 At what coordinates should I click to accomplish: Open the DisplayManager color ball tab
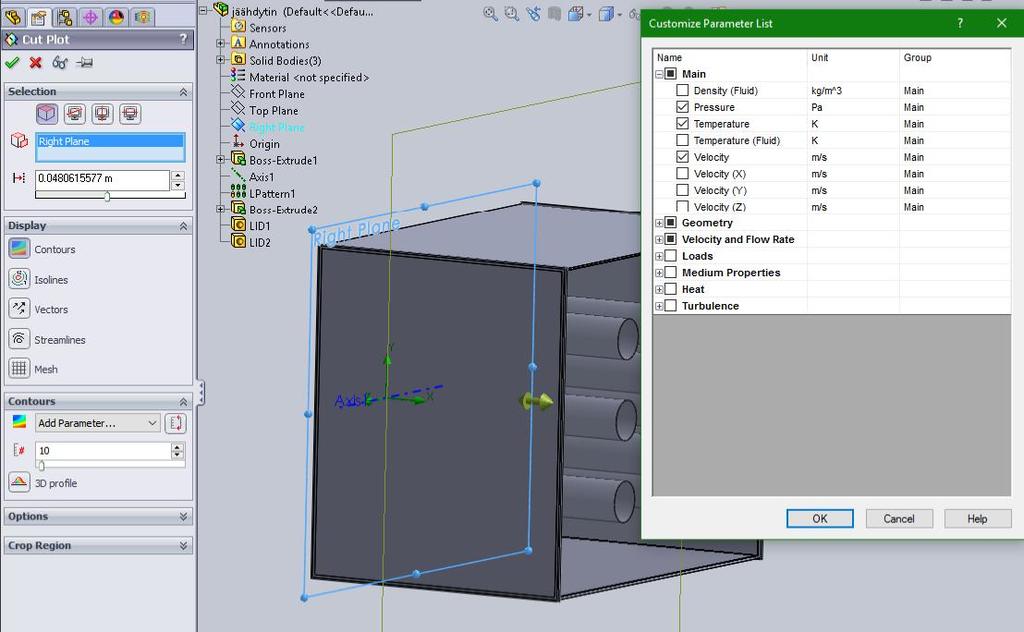pos(116,16)
